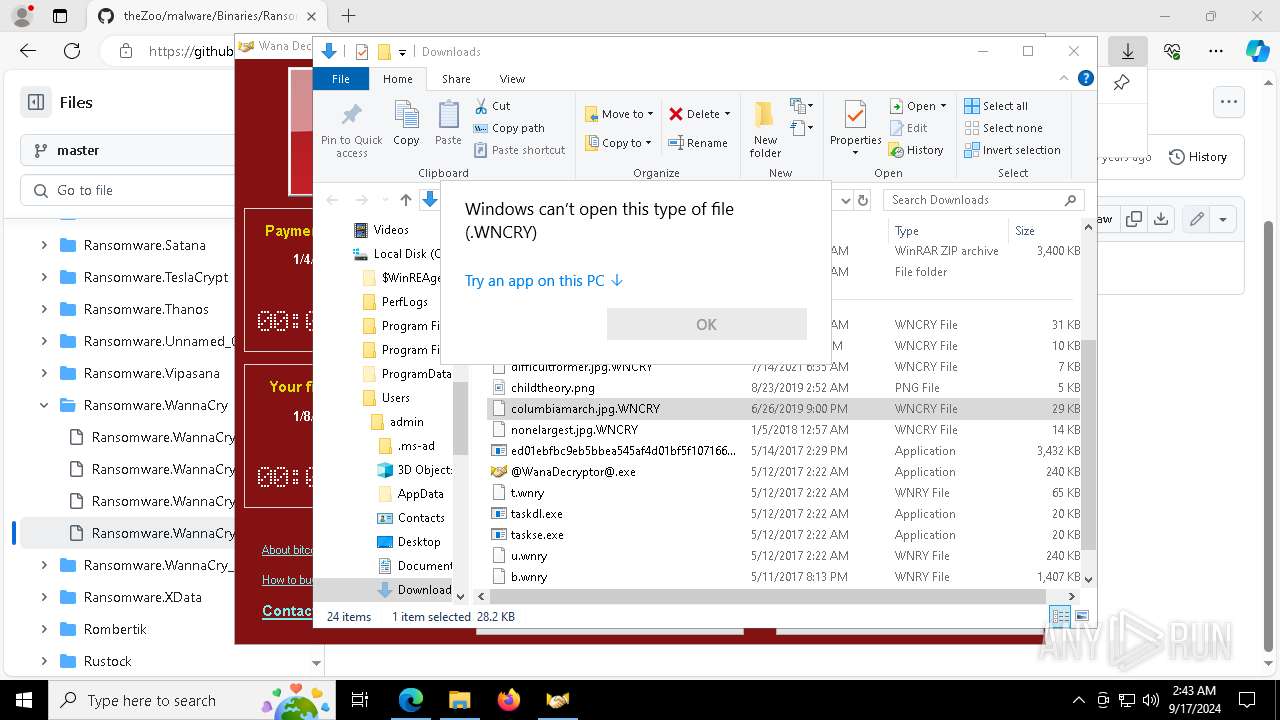The width and height of the screenshot is (1280, 720).
Task: Open Edge Copilot icon
Action: pyautogui.click(x=1257, y=51)
